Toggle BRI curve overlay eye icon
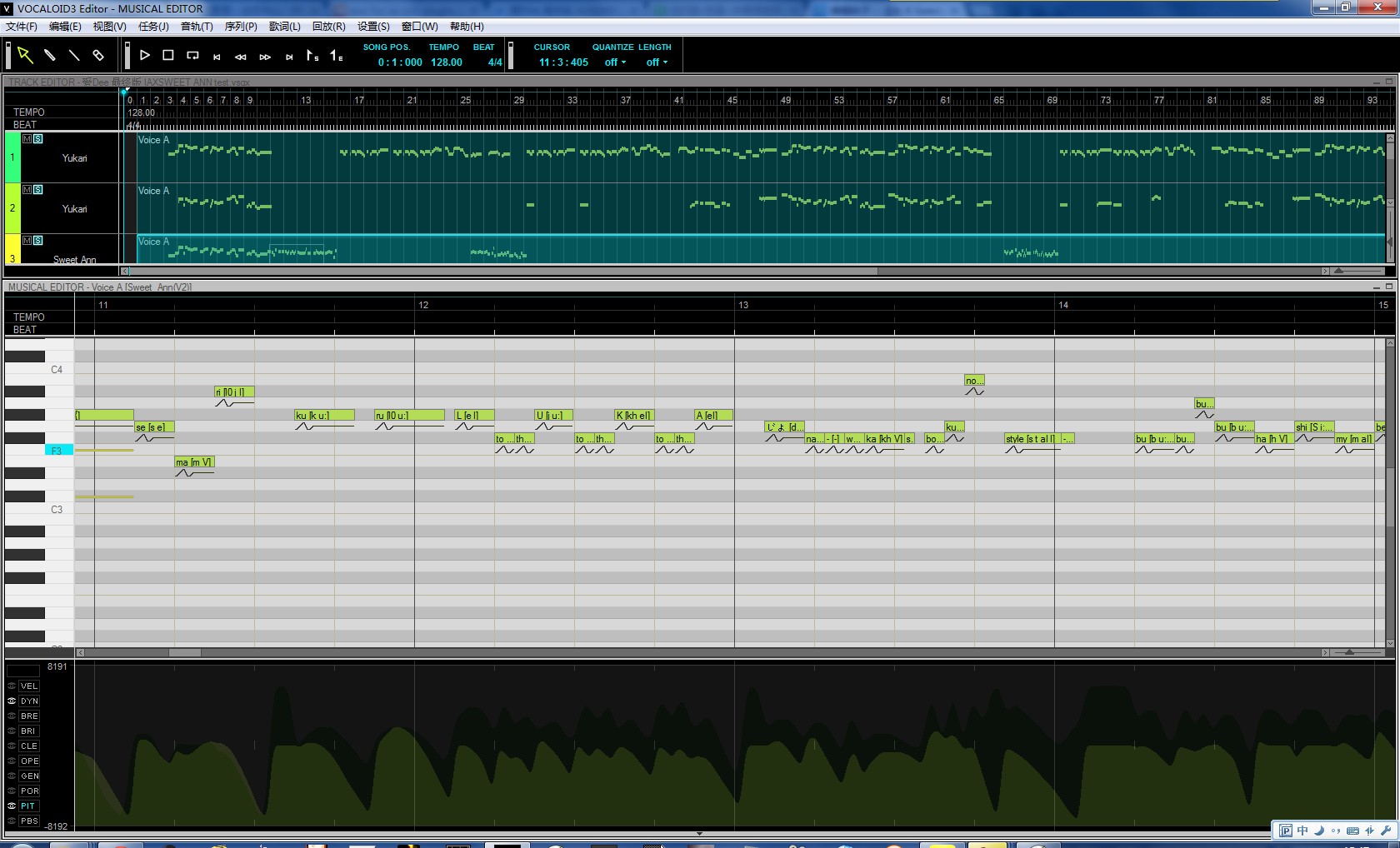 pyautogui.click(x=12, y=731)
